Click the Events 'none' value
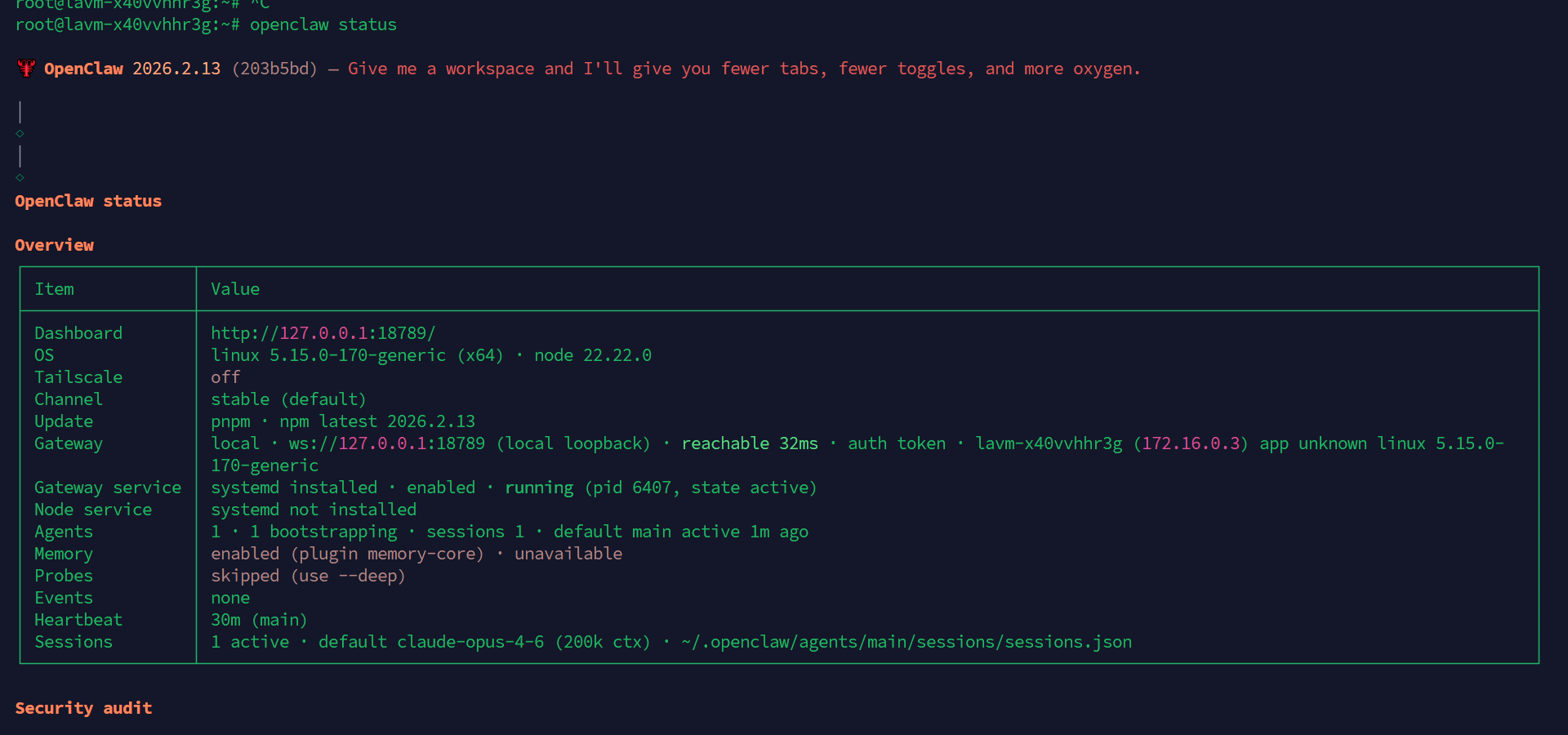Image resolution: width=1568 pixels, height=735 pixels. 230,598
